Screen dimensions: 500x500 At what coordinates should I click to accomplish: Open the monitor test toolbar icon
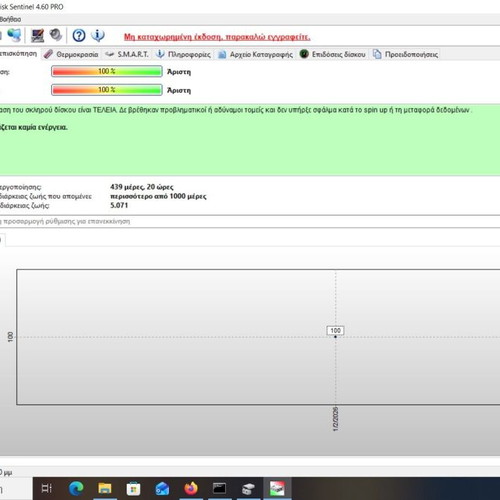pyautogui.click(x=37, y=35)
